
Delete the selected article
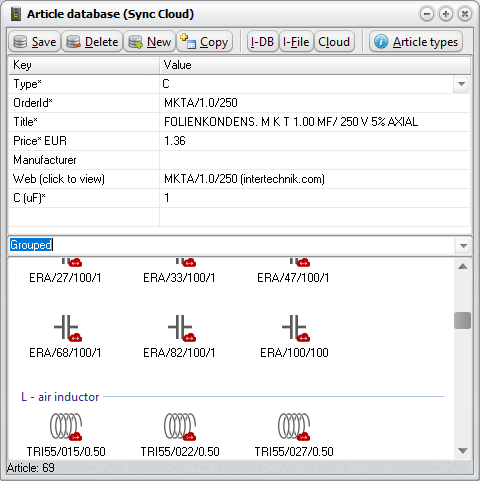coord(92,42)
